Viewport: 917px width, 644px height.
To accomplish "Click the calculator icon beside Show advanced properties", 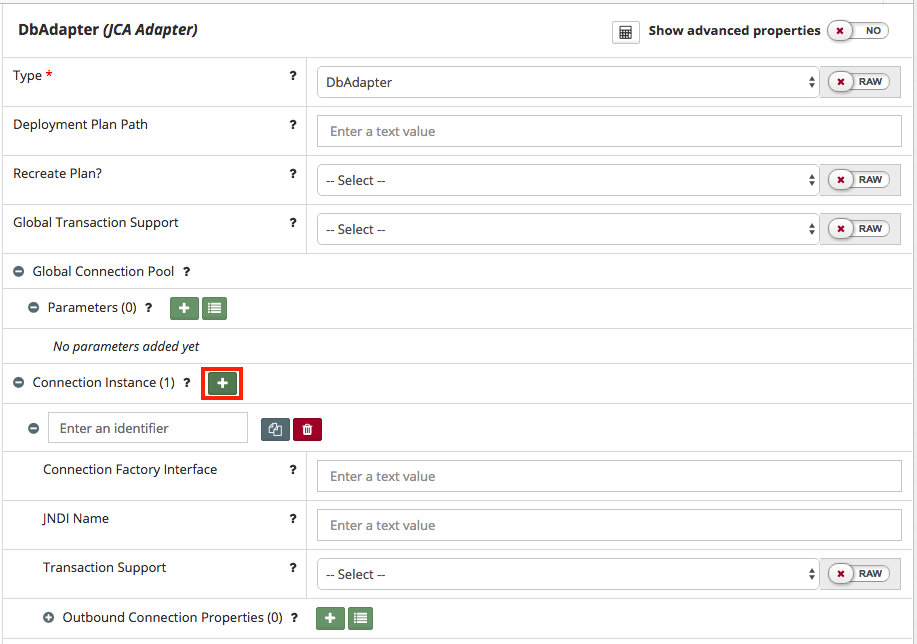I will (625, 32).
